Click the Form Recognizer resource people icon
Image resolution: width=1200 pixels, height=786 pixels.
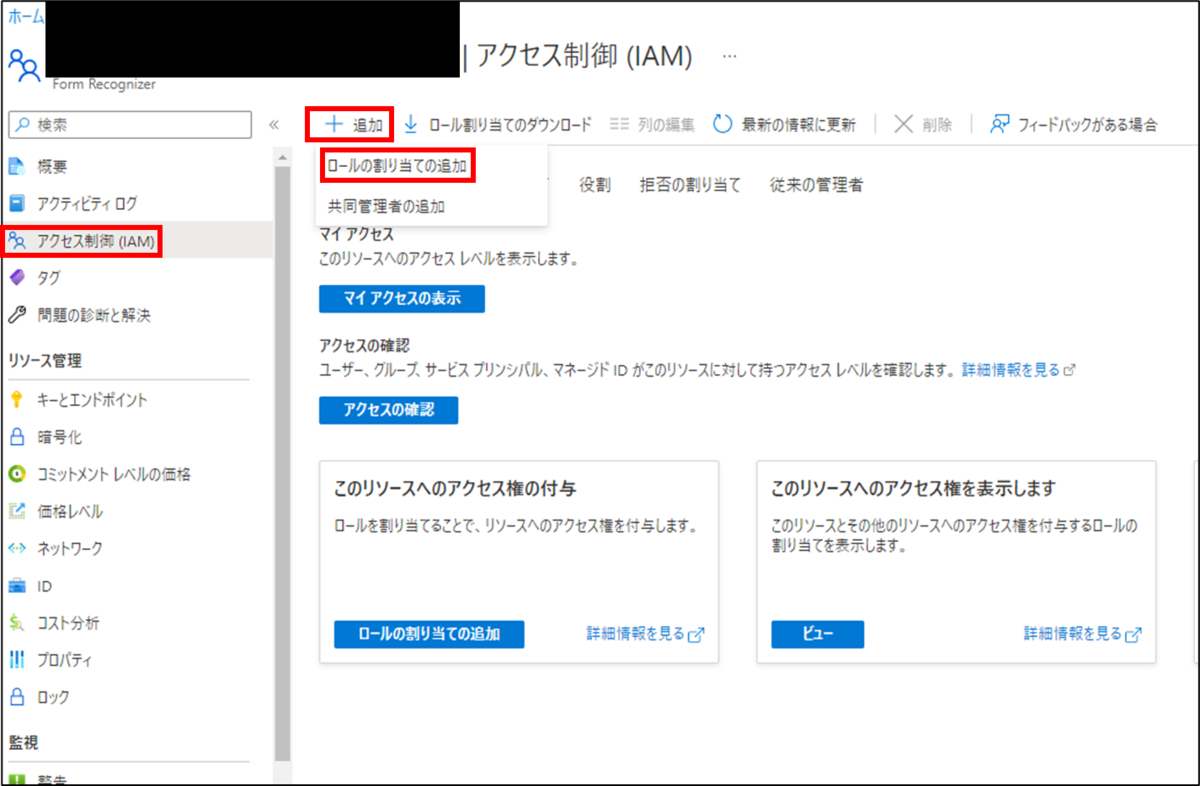pyautogui.click(x=24, y=65)
